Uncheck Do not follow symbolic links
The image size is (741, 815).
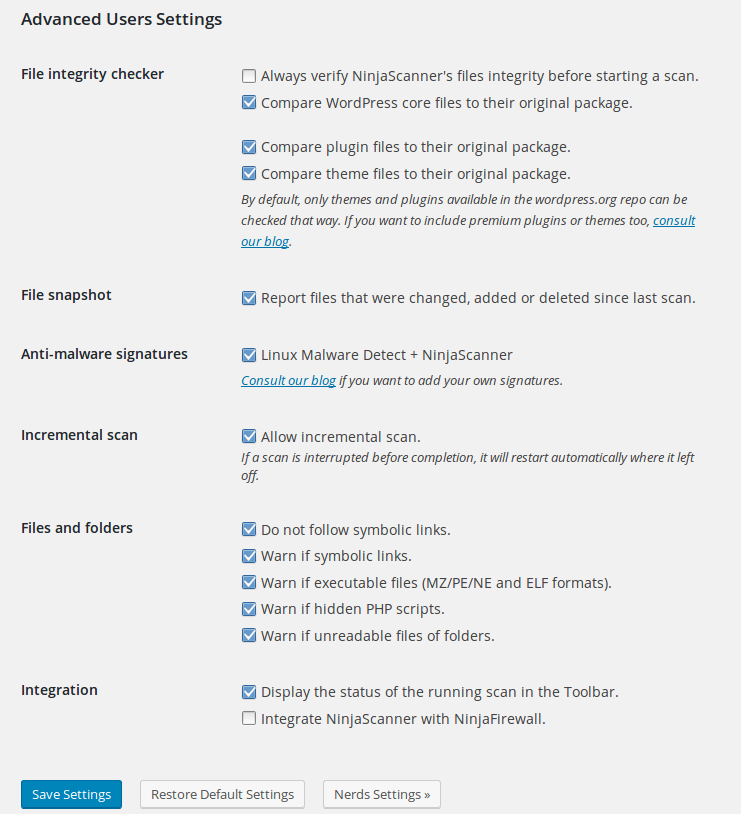tap(249, 530)
